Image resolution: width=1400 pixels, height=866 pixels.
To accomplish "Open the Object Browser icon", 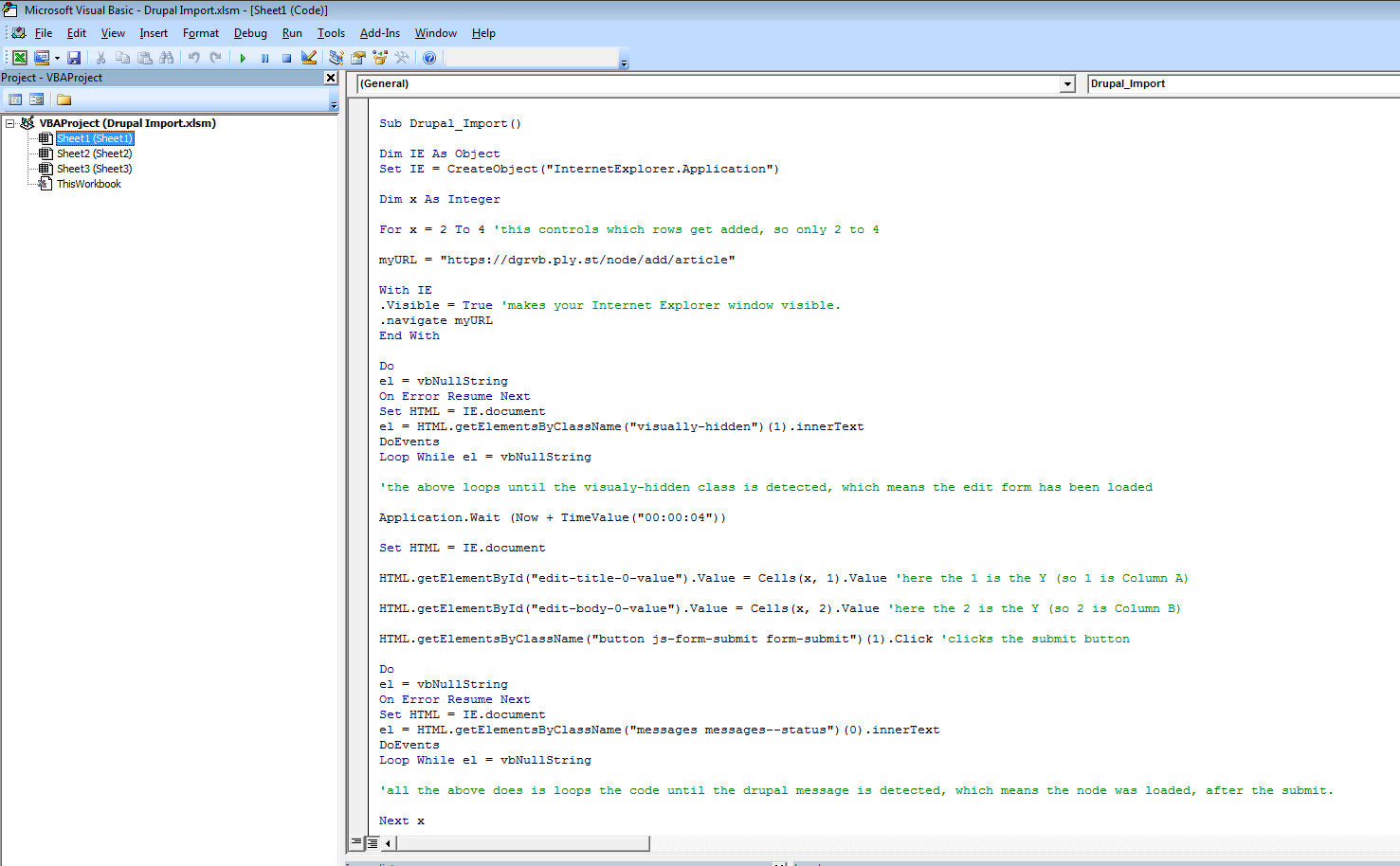I will point(380,58).
